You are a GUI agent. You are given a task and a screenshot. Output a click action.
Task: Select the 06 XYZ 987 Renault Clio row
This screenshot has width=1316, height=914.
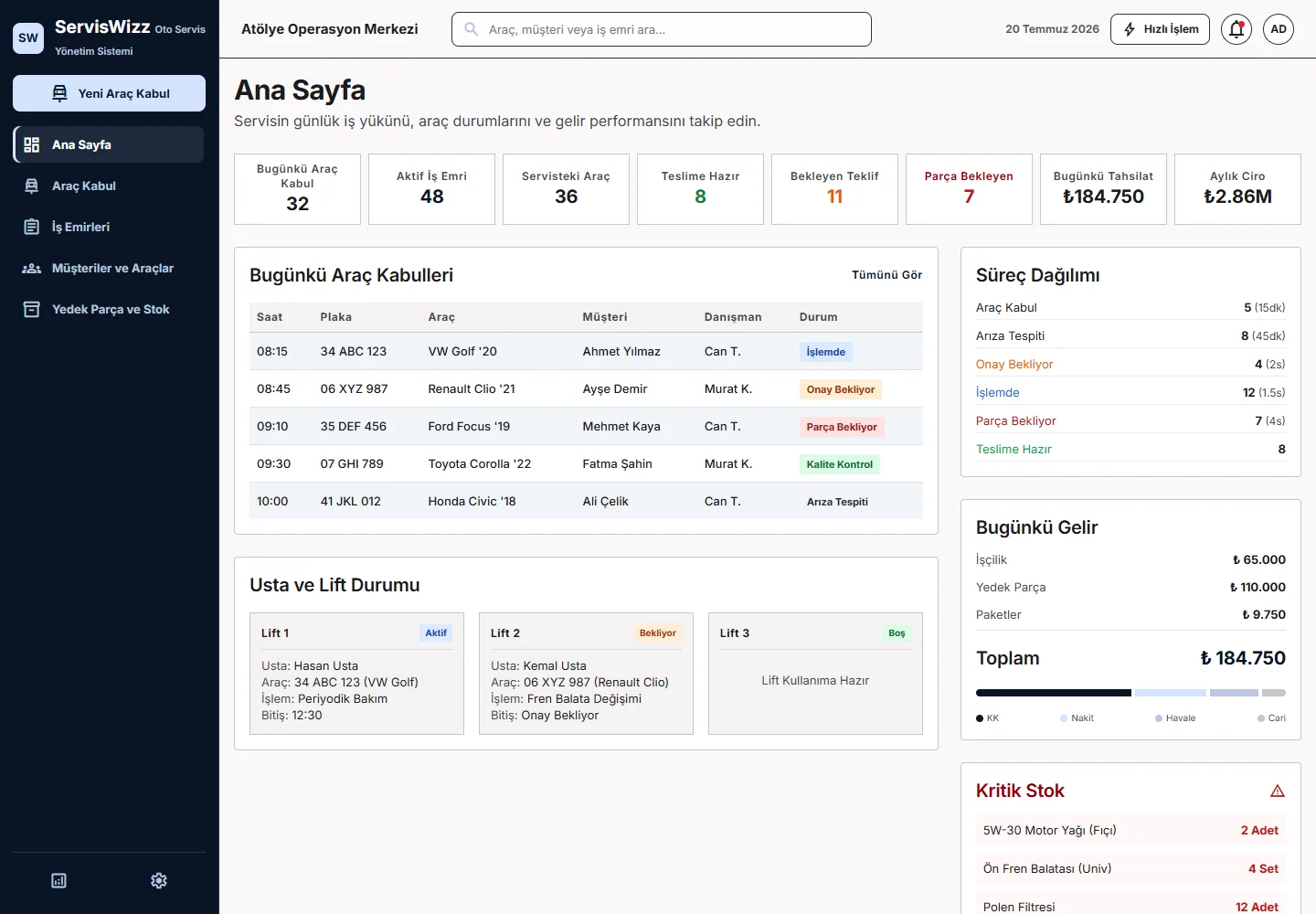(x=586, y=388)
